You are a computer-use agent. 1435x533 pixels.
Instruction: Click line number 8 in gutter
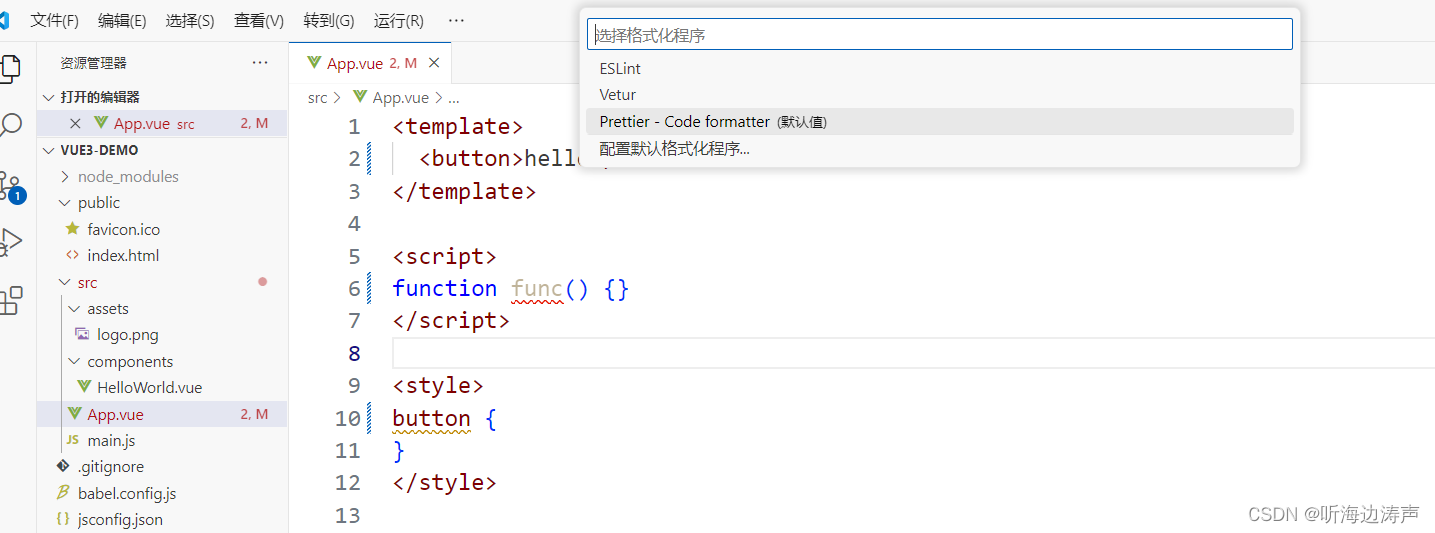point(354,353)
